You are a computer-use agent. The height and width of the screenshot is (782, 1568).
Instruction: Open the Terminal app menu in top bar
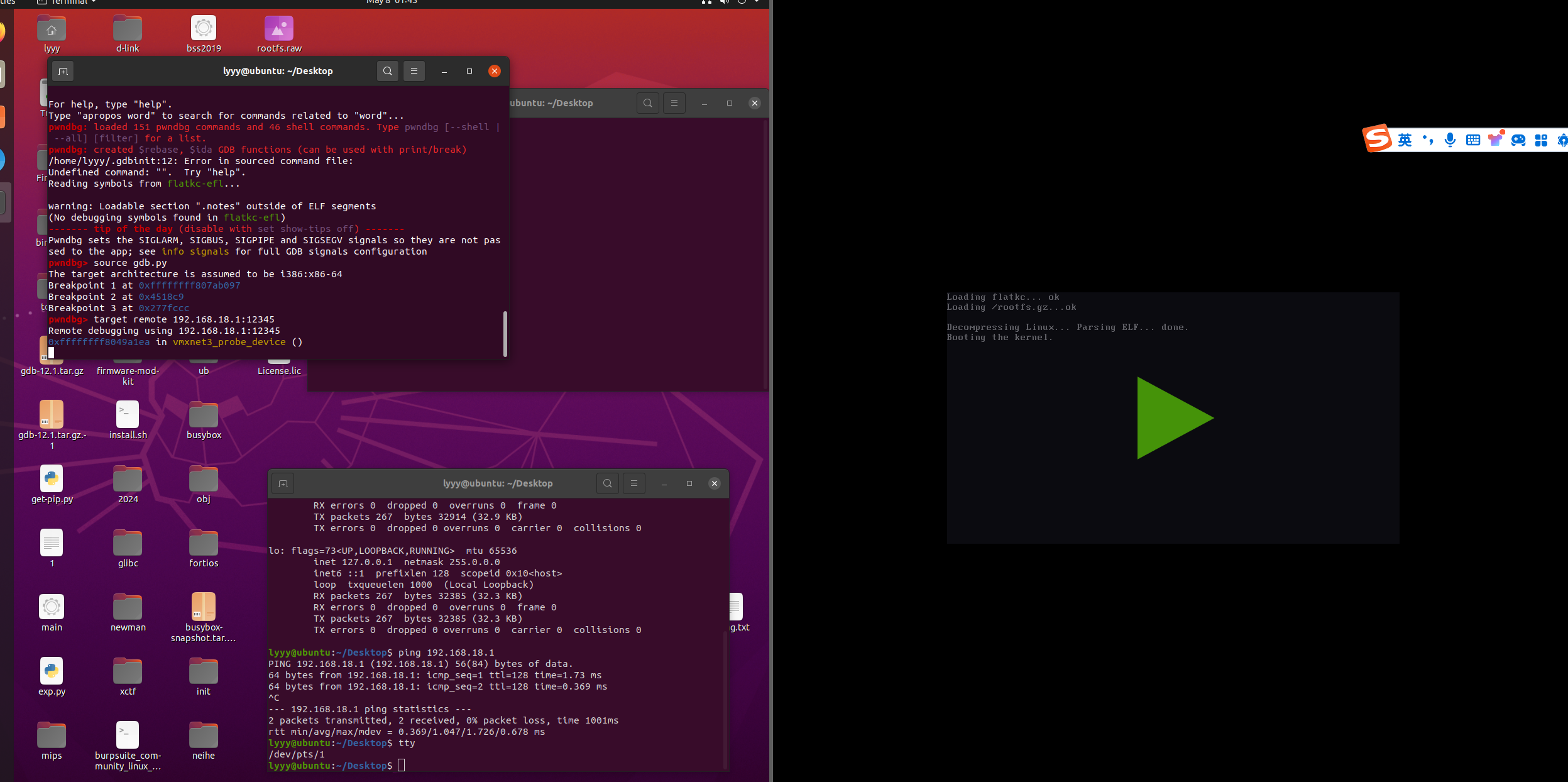point(69,2)
